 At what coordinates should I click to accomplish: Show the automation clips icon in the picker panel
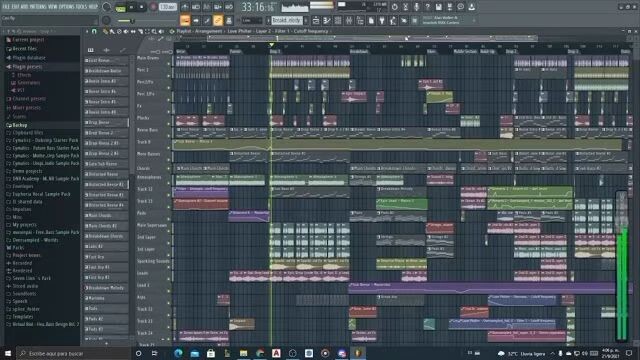pos(122,50)
